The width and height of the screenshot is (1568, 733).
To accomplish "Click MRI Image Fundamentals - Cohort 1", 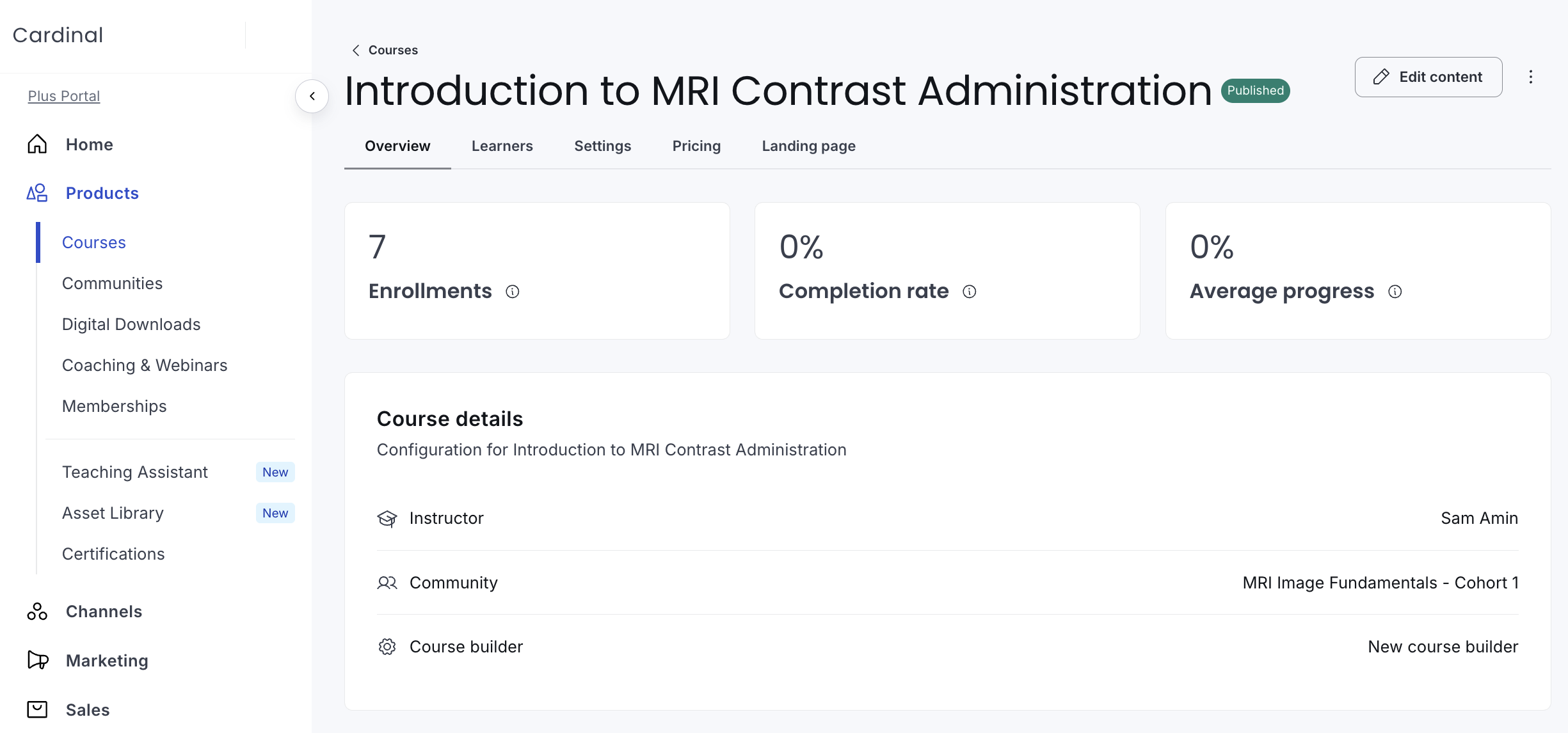I will [x=1380, y=583].
